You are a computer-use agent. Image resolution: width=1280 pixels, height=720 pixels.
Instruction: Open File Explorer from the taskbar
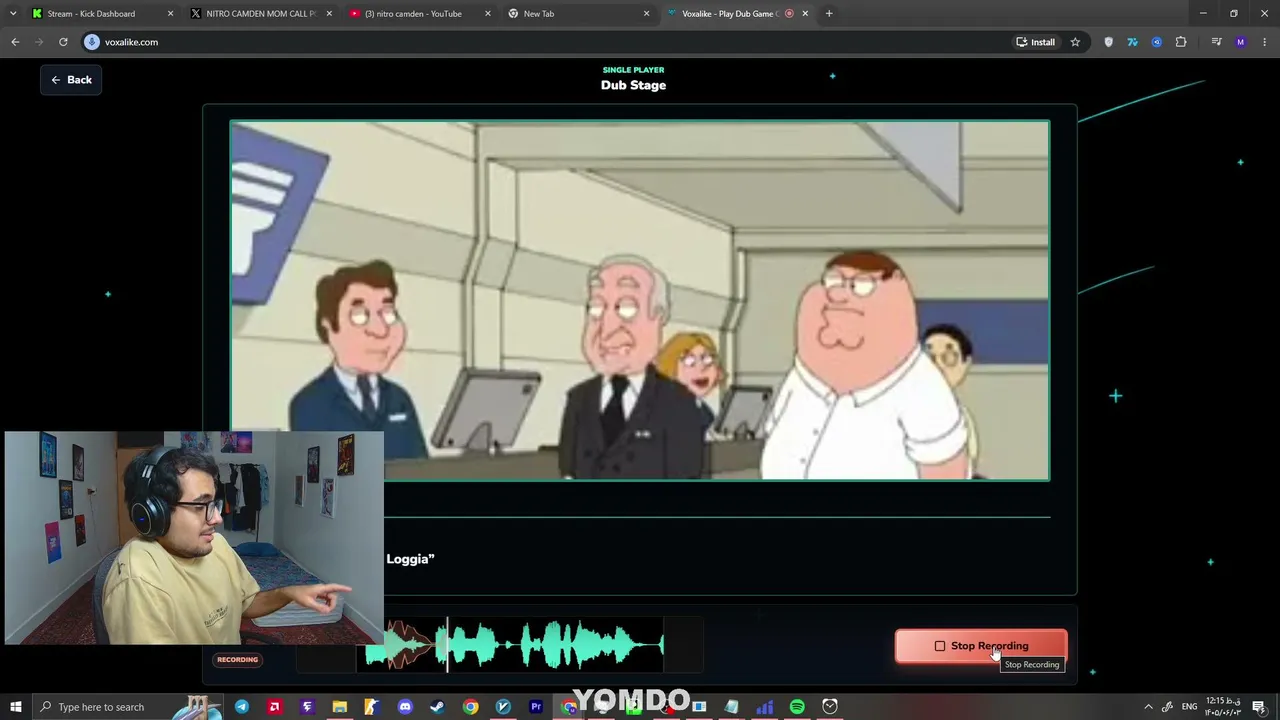click(x=340, y=707)
